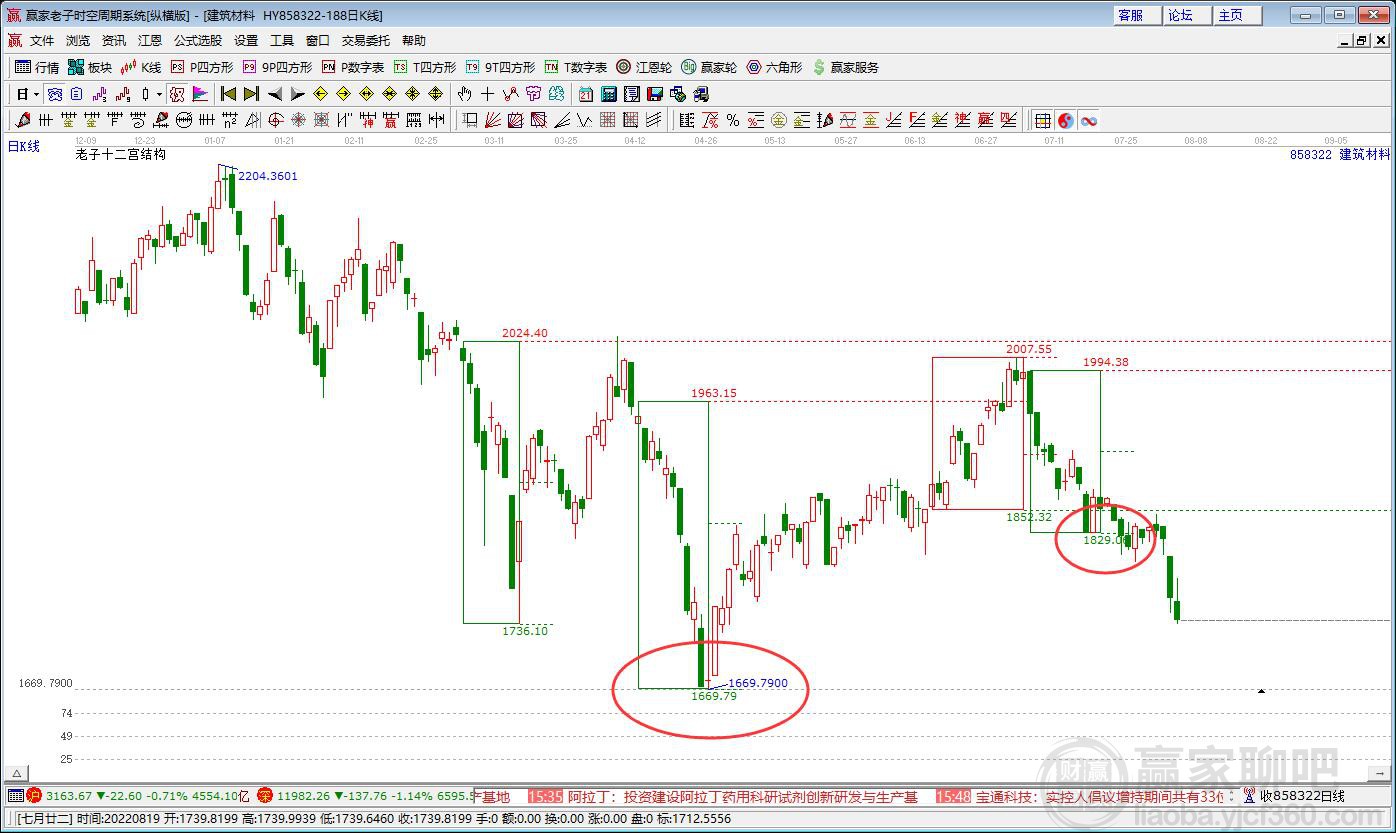
Task: Click the 1963.15 price level label
Action: [x=714, y=393]
